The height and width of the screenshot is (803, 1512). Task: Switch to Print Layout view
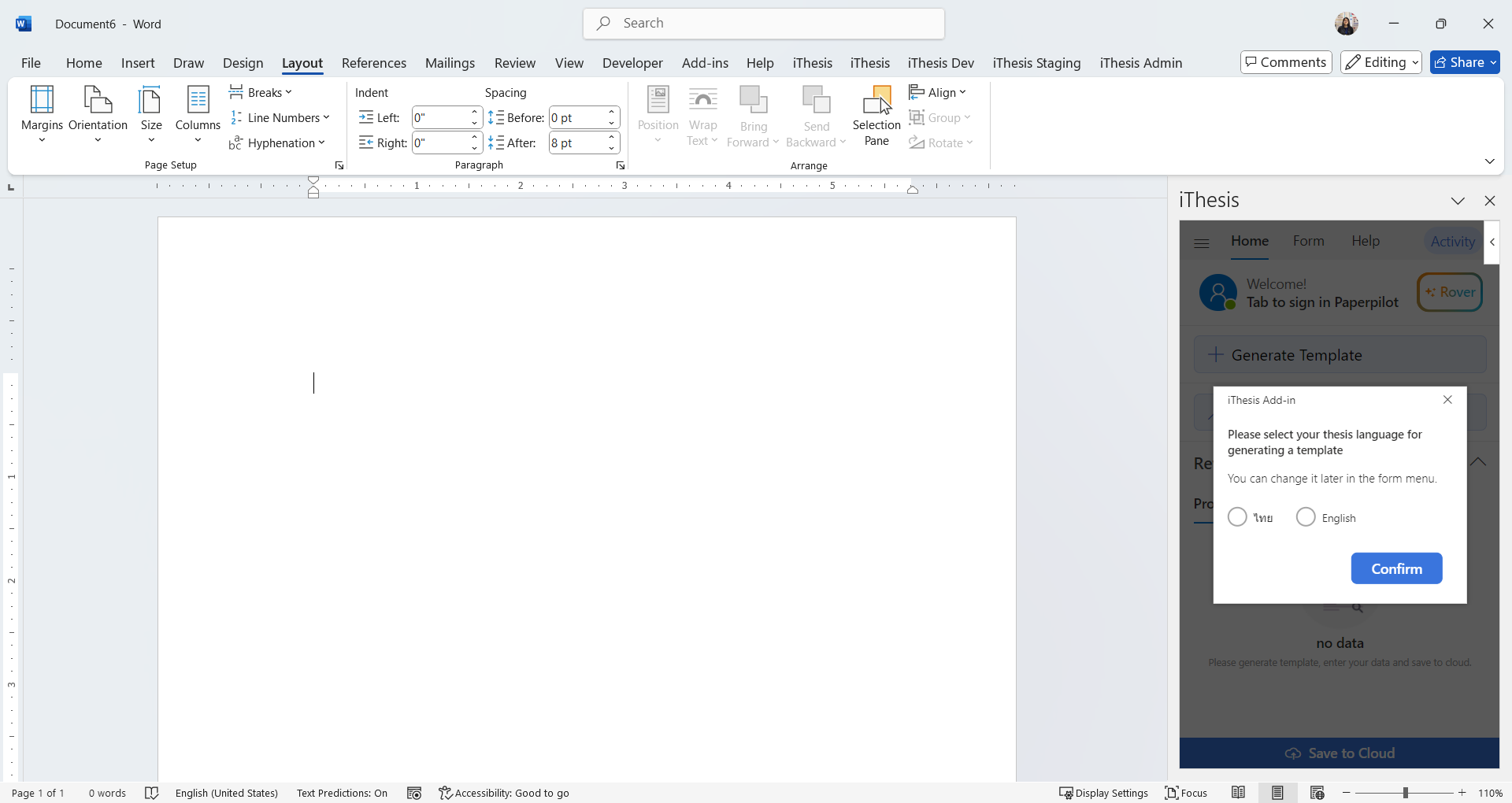tap(1277, 793)
